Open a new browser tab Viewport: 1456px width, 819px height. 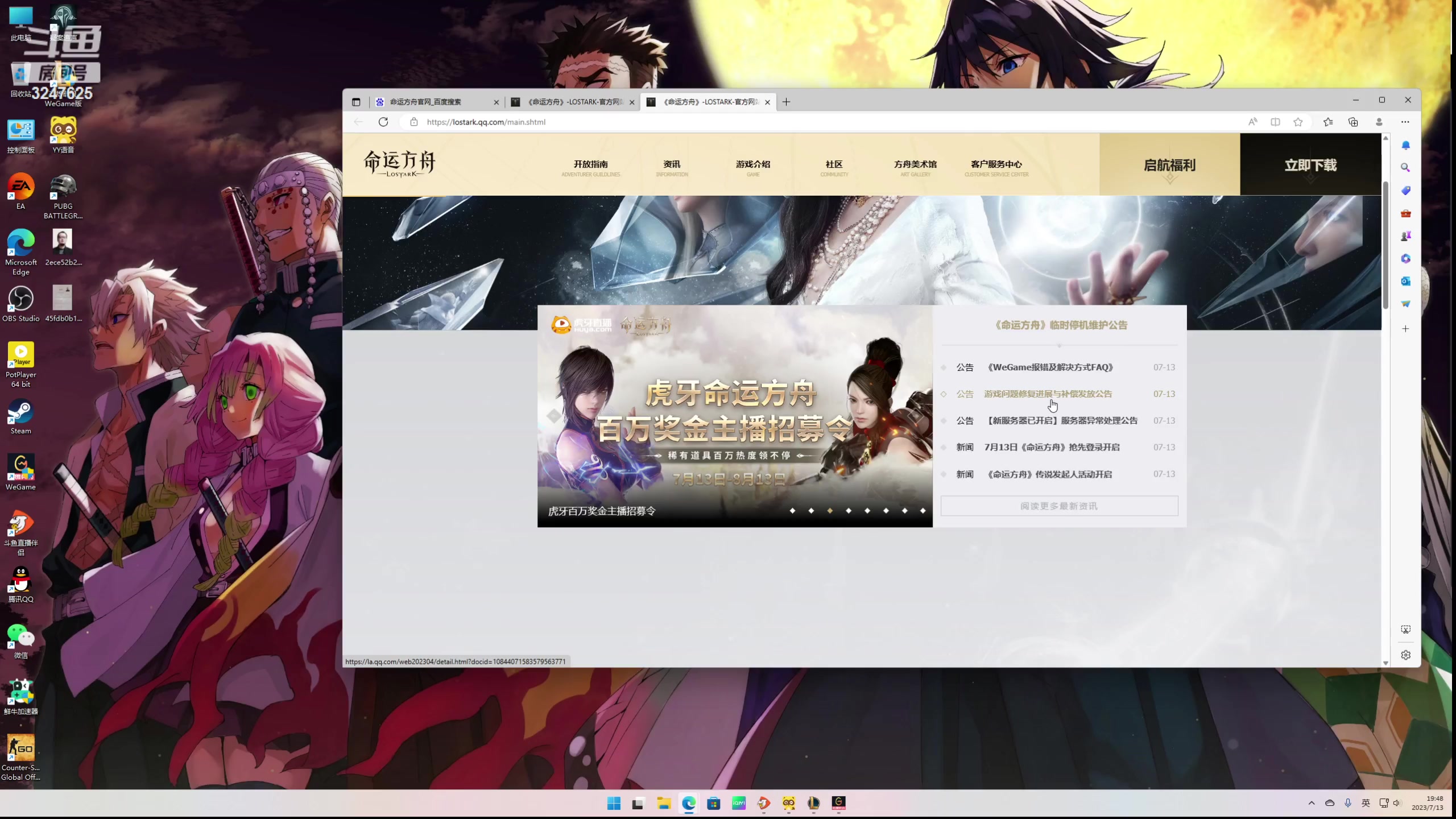[x=786, y=102]
